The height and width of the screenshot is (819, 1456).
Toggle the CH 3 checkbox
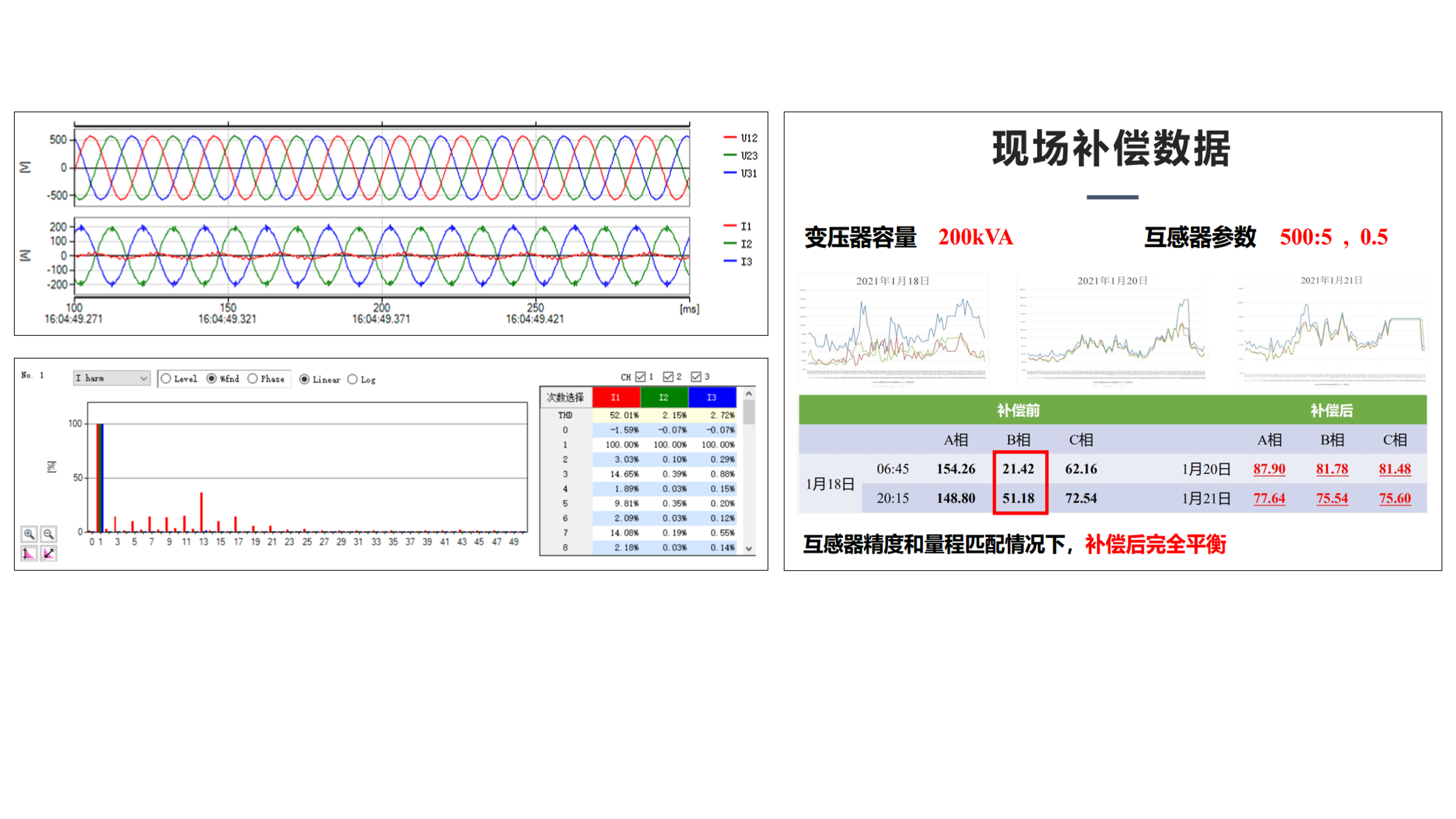pos(696,377)
